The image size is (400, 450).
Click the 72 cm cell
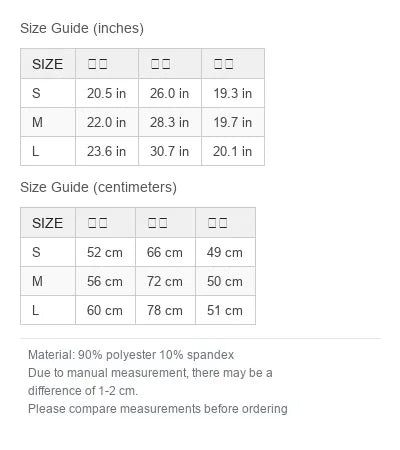(x=165, y=281)
